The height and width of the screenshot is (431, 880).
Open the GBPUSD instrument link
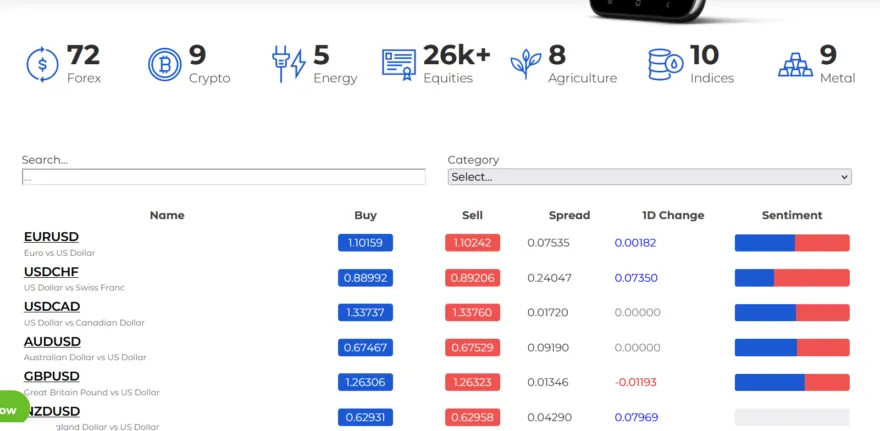click(x=51, y=377)
